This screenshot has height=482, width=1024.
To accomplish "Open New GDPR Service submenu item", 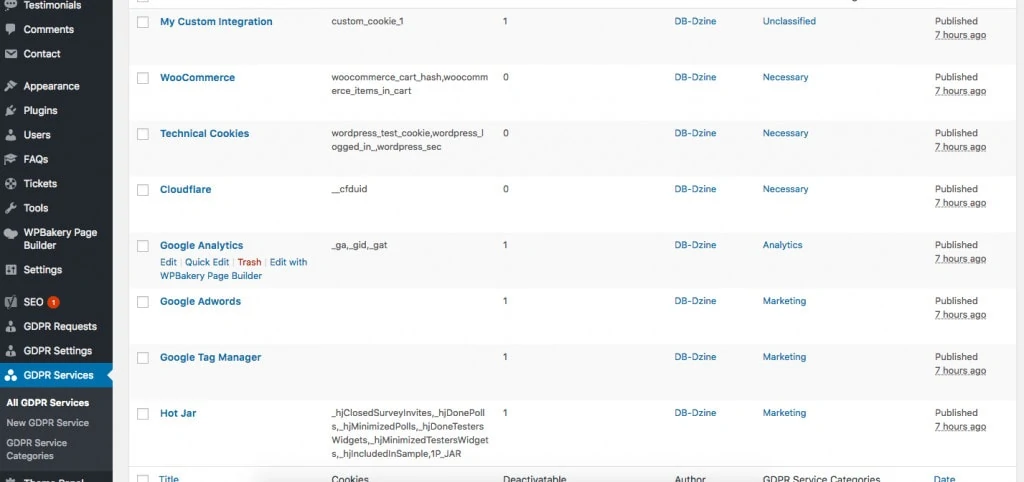I will point(48,423).
